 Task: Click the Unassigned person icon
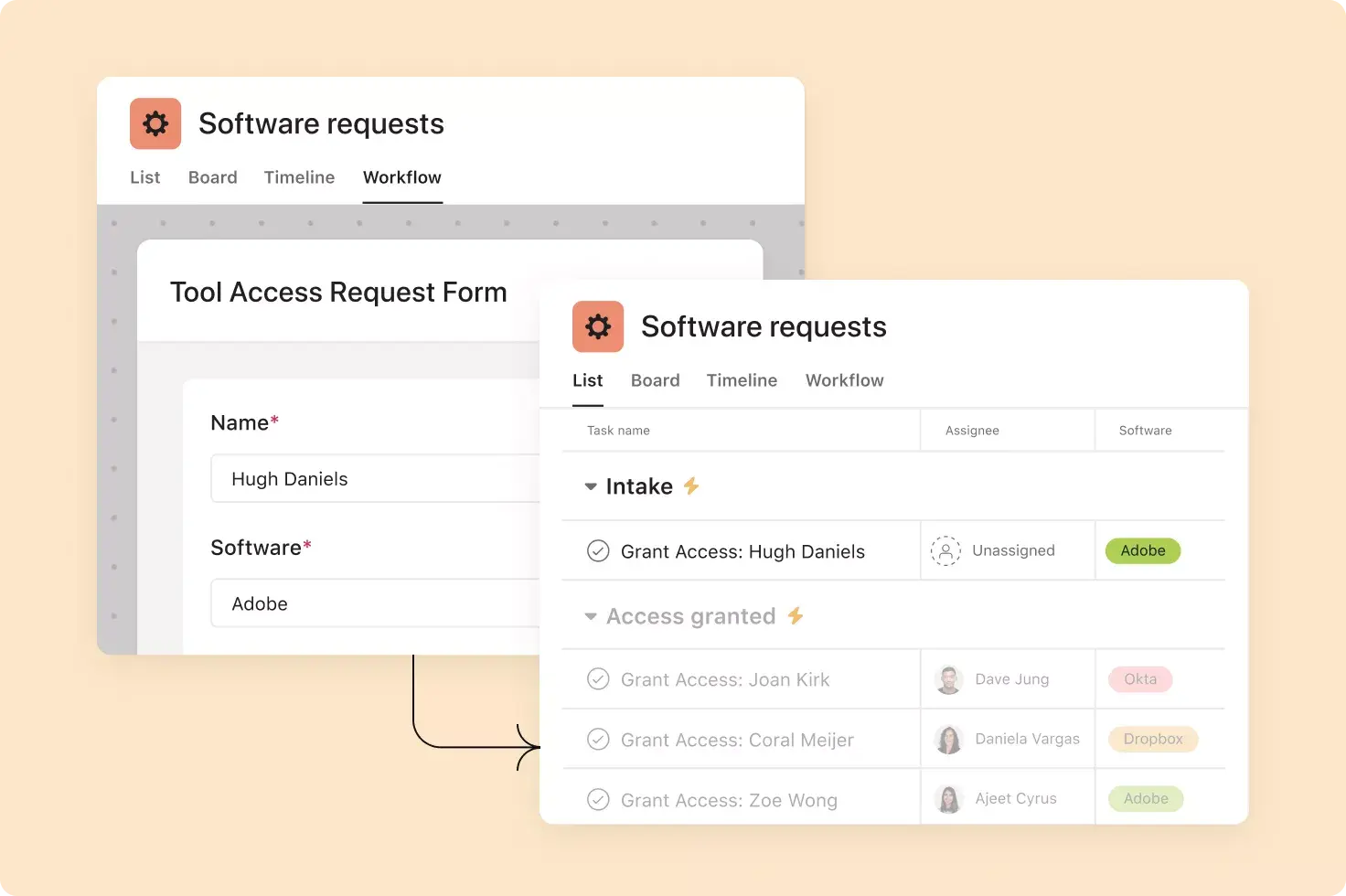pyautogui.click(x=945, y=550)
